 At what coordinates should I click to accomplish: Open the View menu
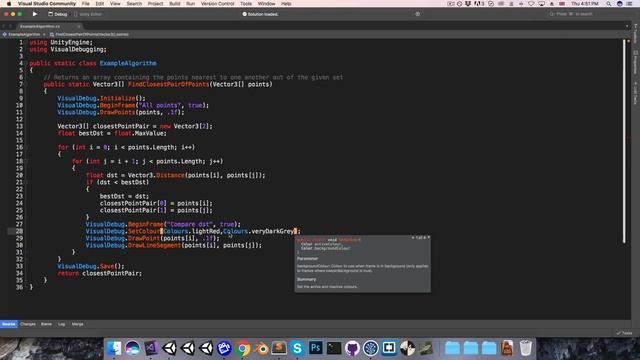pos(115,4)
